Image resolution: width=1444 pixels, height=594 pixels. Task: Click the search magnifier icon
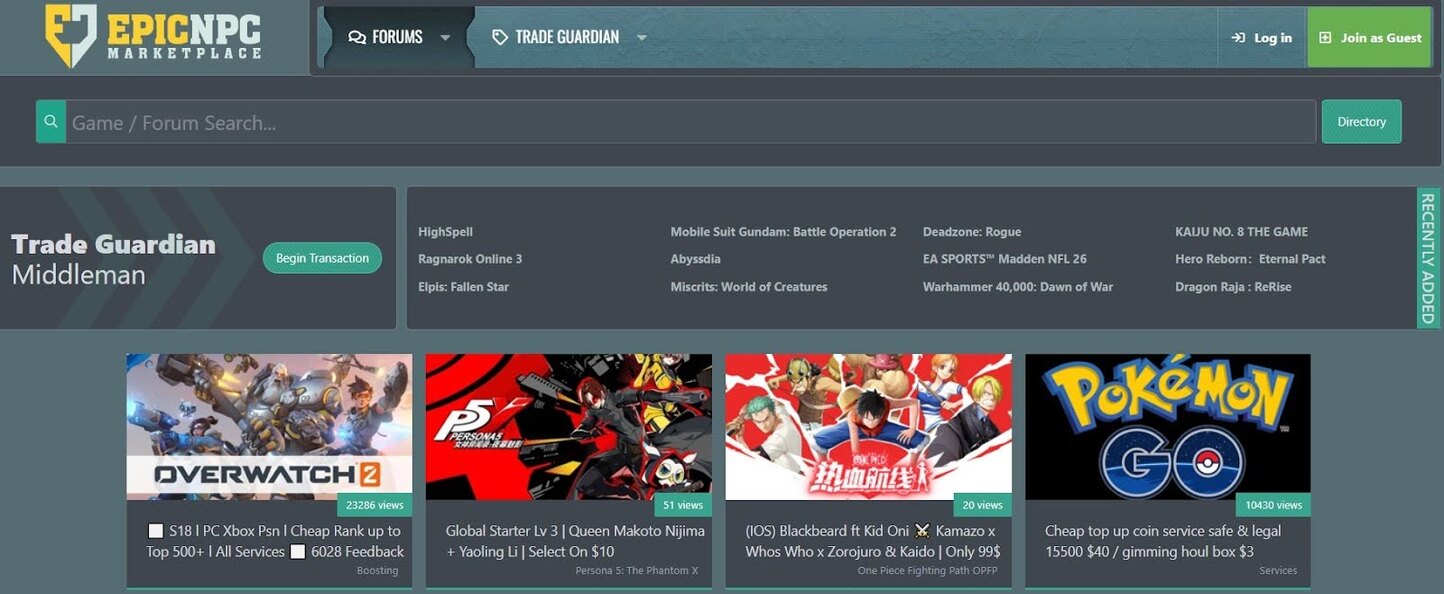tap(51, 122)
